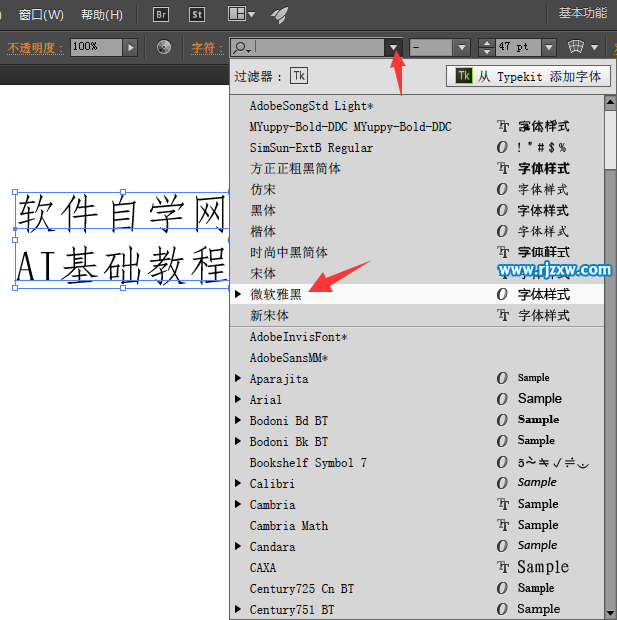Open the opacity slider arrow

[130, 47]
